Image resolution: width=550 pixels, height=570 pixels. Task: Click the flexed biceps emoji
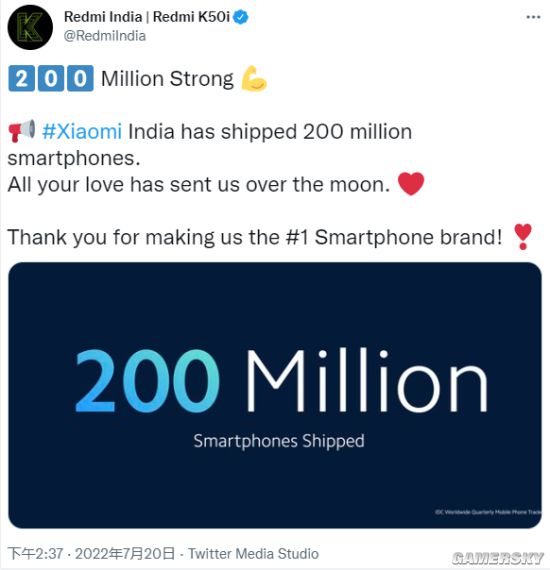pos(254,79)
